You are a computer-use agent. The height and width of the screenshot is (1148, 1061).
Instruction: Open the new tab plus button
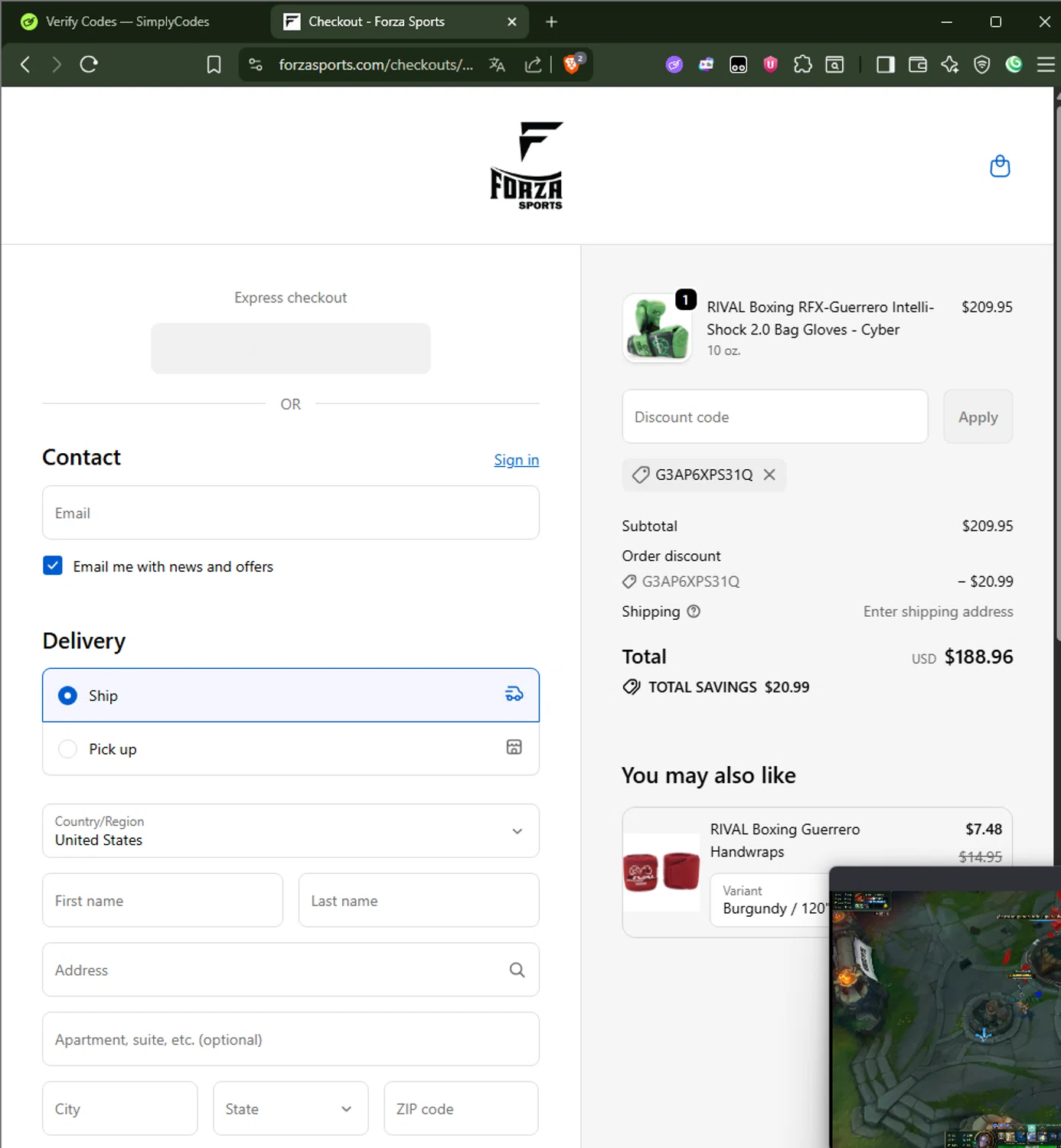[x=551, y=21]
